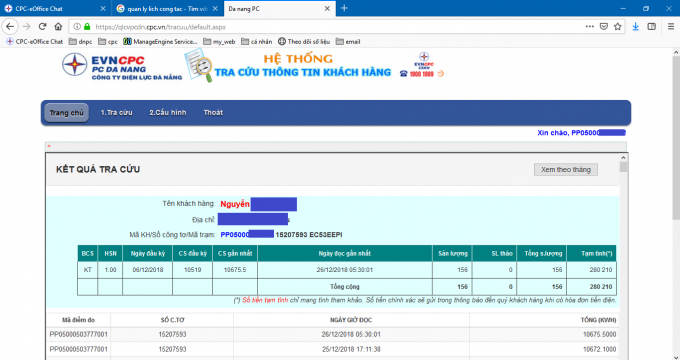Click the blue PP0500 customer code link
This screenshot has height=360, width=680.
(x=247, y=235)
